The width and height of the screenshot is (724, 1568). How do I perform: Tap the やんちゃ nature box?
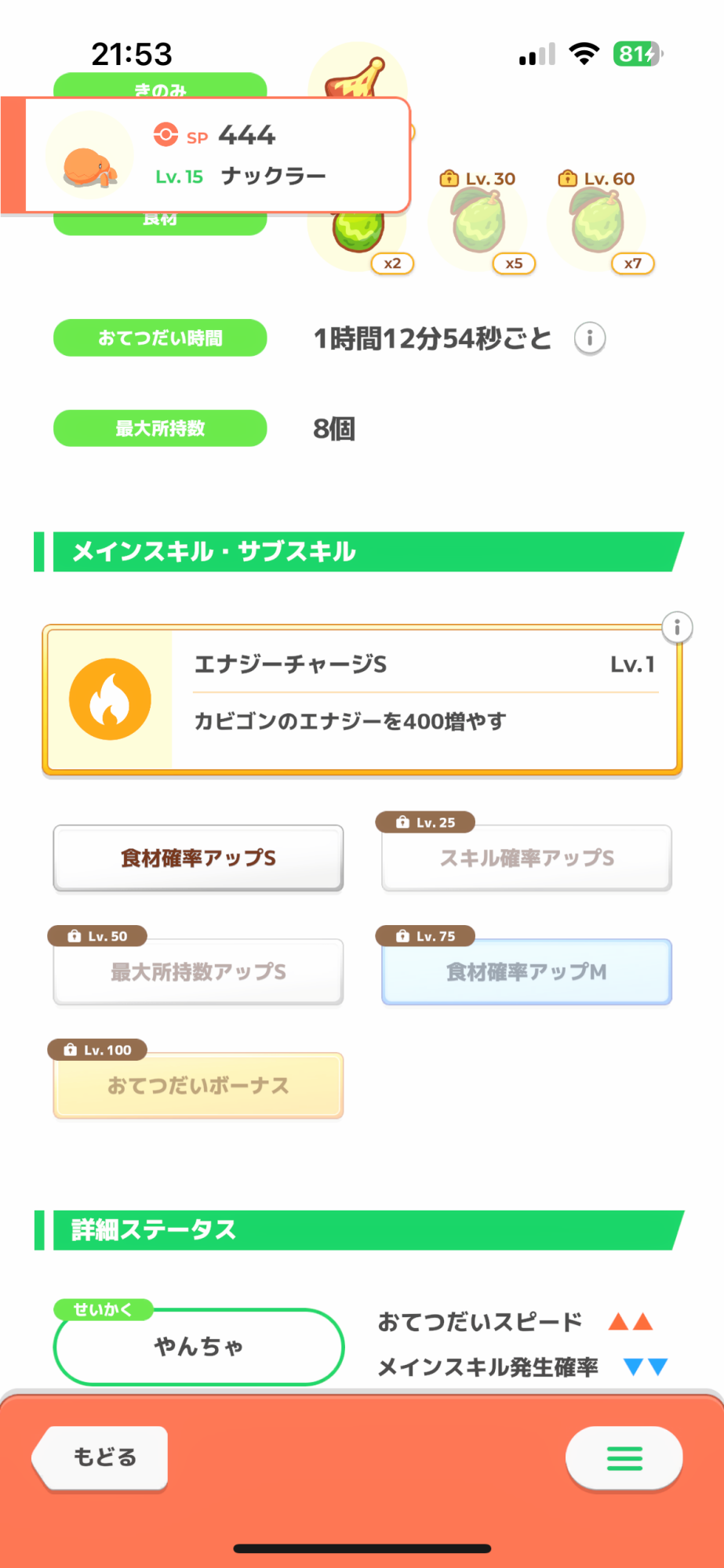[x=198, y=1346]
